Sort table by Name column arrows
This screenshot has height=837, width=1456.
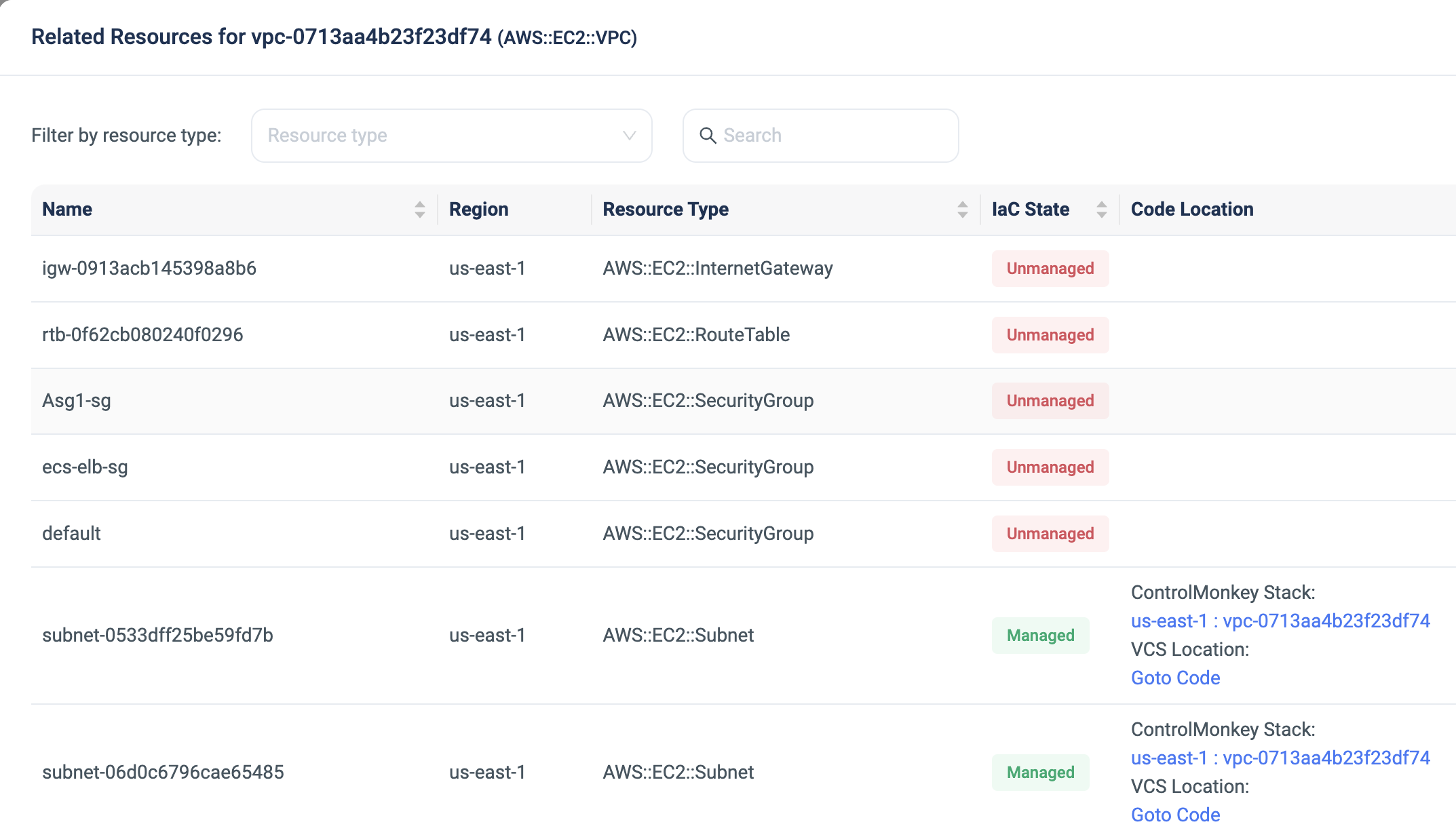click(420, 210)
